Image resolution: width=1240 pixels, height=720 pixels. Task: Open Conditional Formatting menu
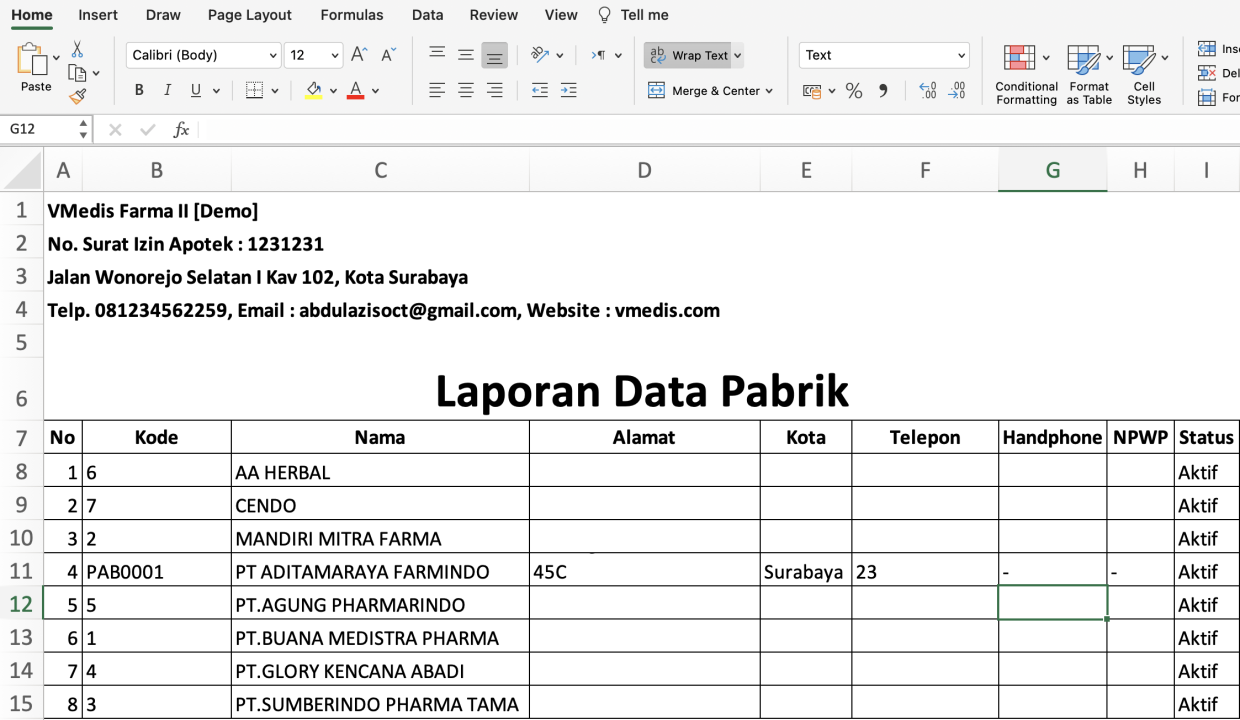(x=1026, y=73)
